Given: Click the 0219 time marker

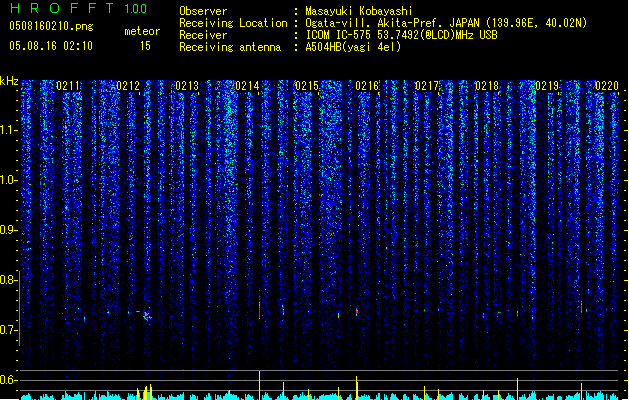Looking at the screenshot, I should tap(547, 86).
